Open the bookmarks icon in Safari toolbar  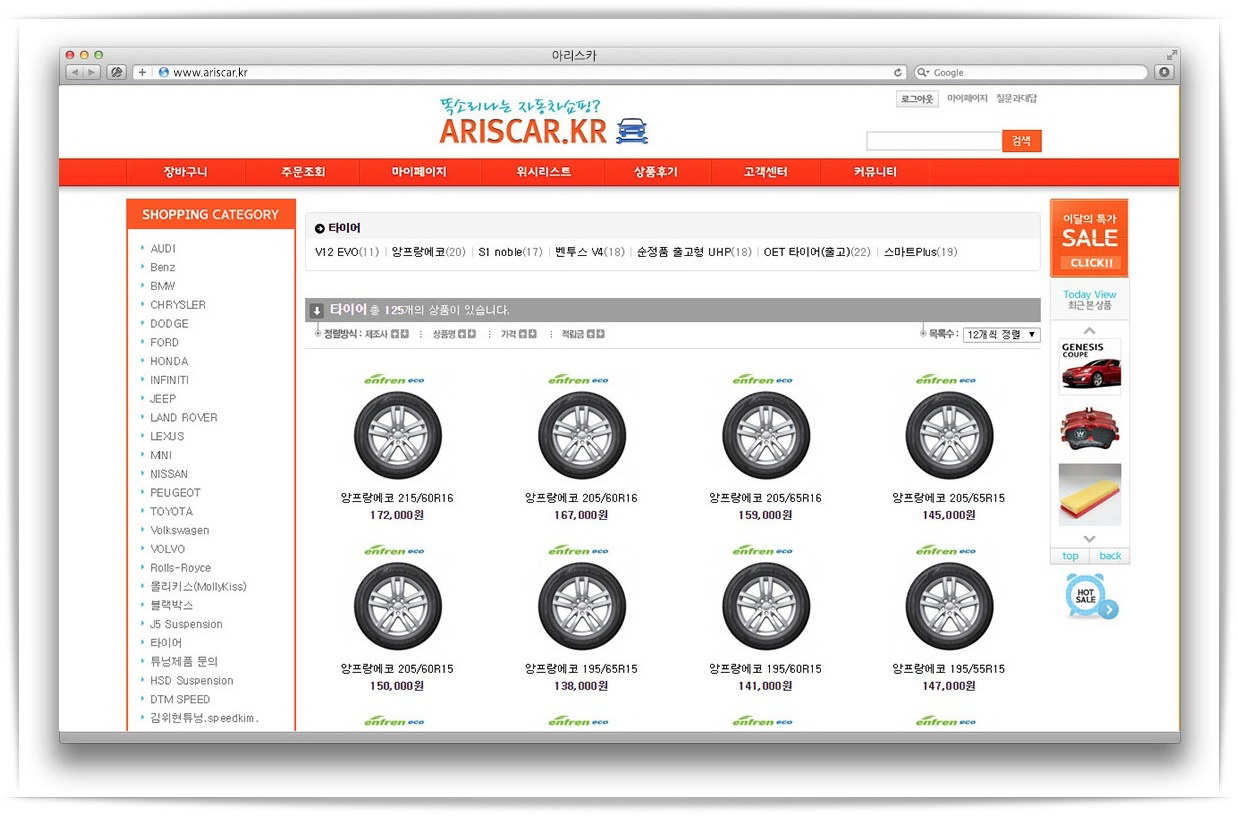tap(116, 72)
